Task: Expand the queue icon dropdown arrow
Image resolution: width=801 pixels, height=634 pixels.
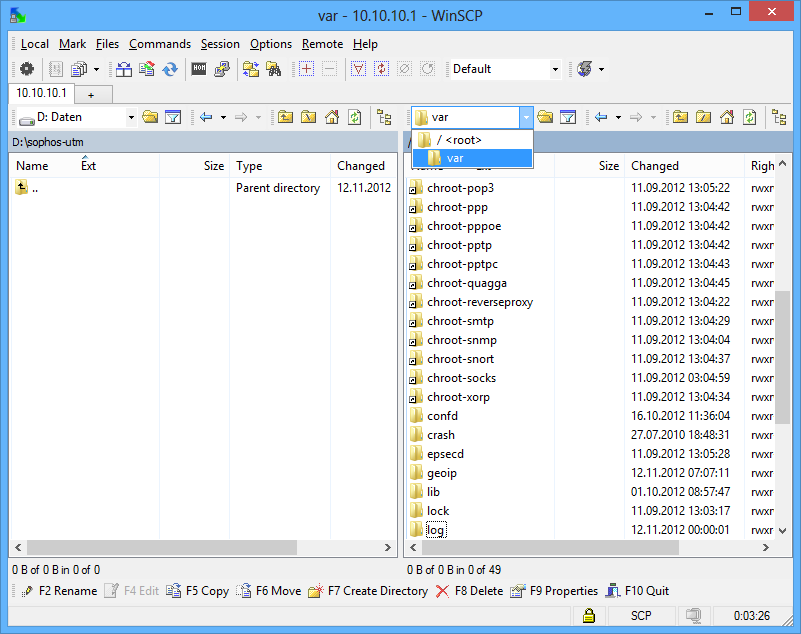Action: tap(96, 69)
